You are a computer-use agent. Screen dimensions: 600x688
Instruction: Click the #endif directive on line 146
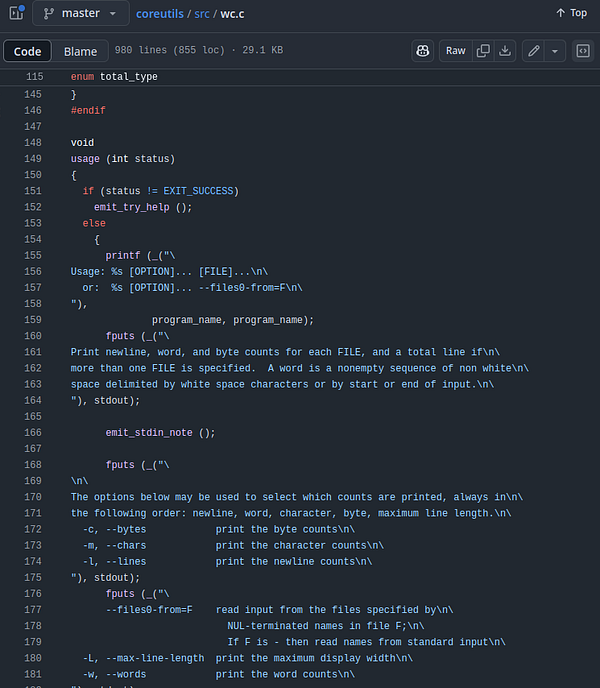click(88, 111)
